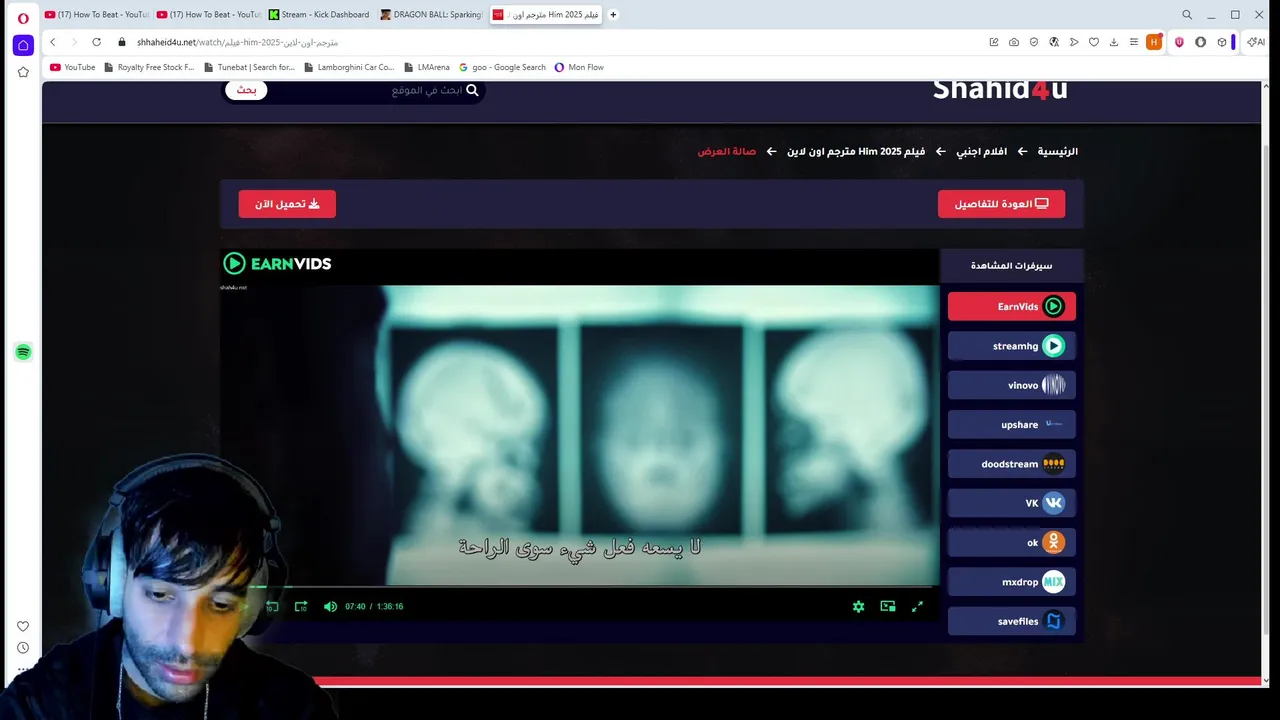Open Lamborghini Car bookmark folder
This screenshot has height=720, width=1280.
(x=349, y=67)
